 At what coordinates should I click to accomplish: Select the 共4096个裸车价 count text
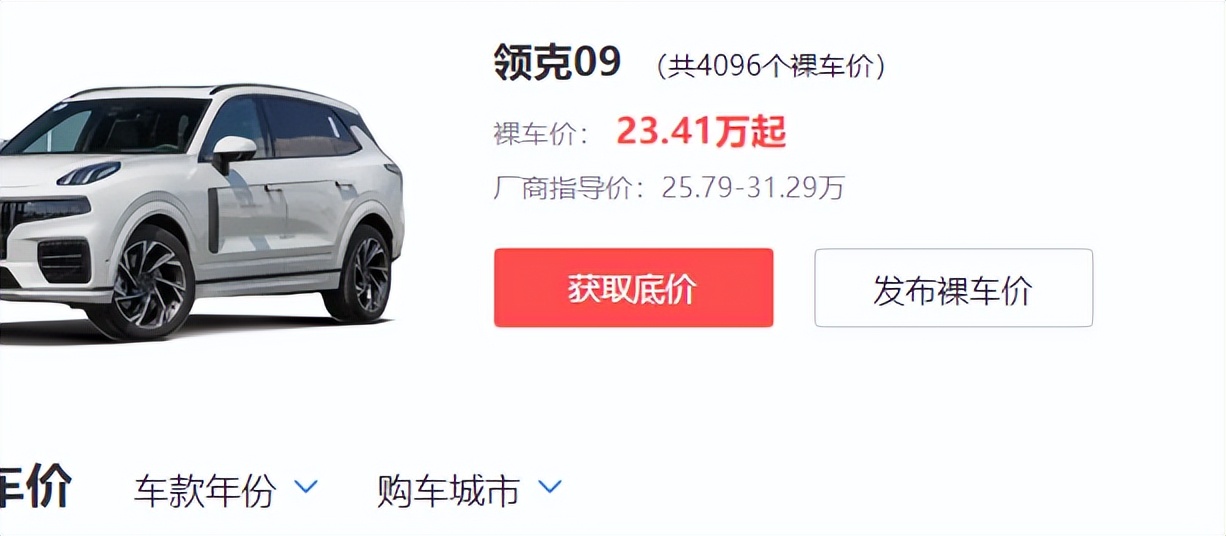pyautogui.click(x=771, y=66)
